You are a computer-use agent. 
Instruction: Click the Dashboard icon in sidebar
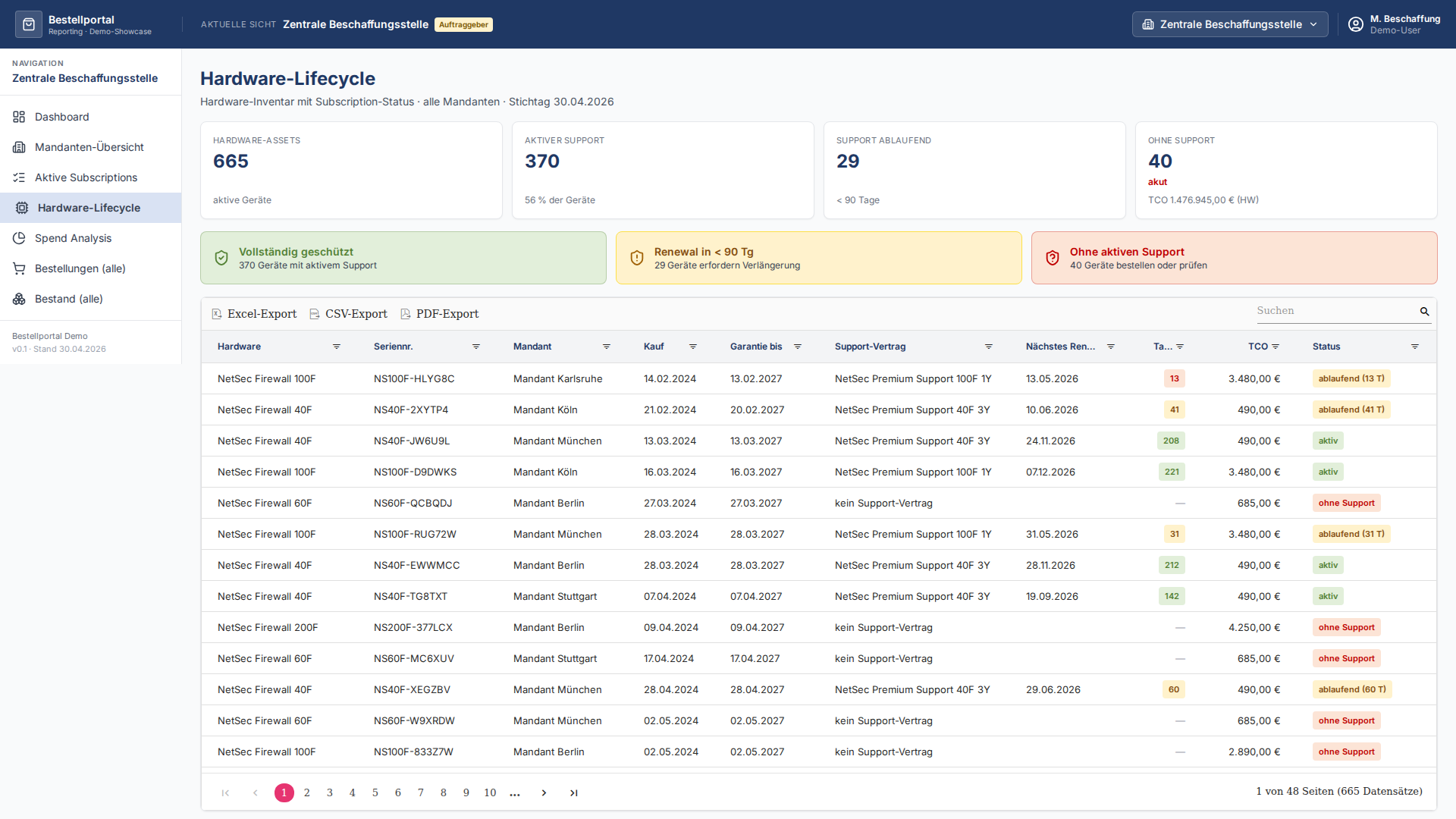[19, 117]
